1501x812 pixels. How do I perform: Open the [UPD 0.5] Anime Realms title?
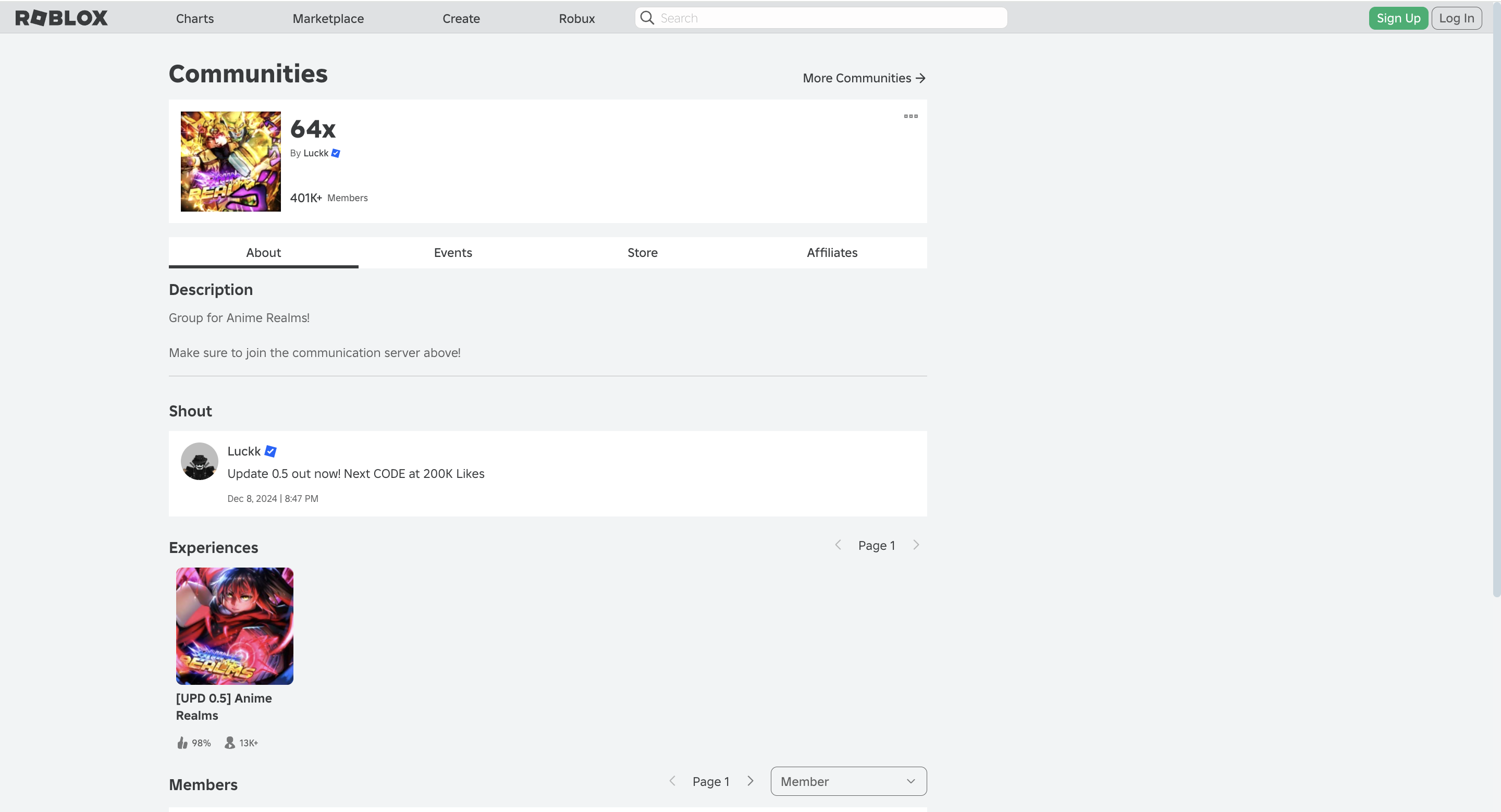(x=224, y=707)
